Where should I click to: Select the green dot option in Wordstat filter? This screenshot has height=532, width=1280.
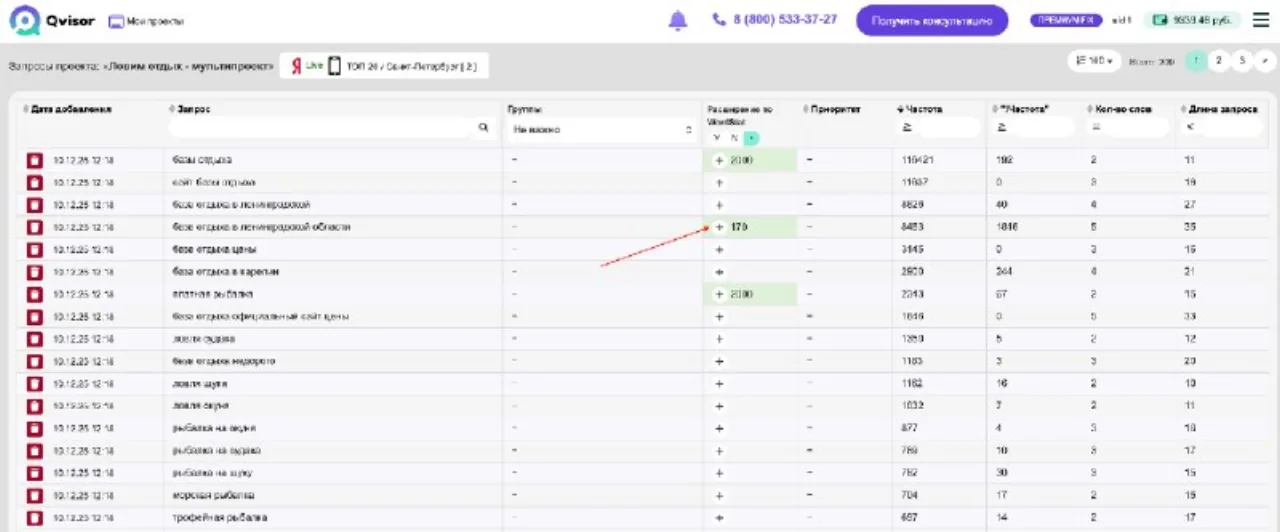752,138
